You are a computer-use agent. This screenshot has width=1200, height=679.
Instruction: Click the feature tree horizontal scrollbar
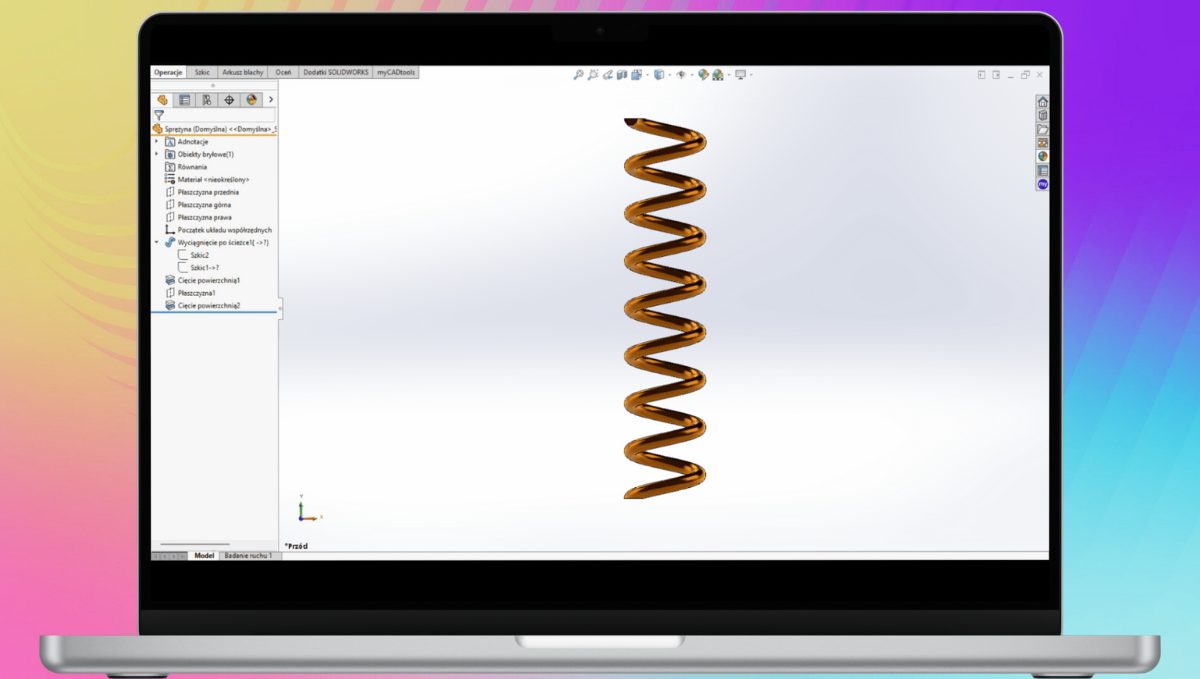tap(195, 544)
